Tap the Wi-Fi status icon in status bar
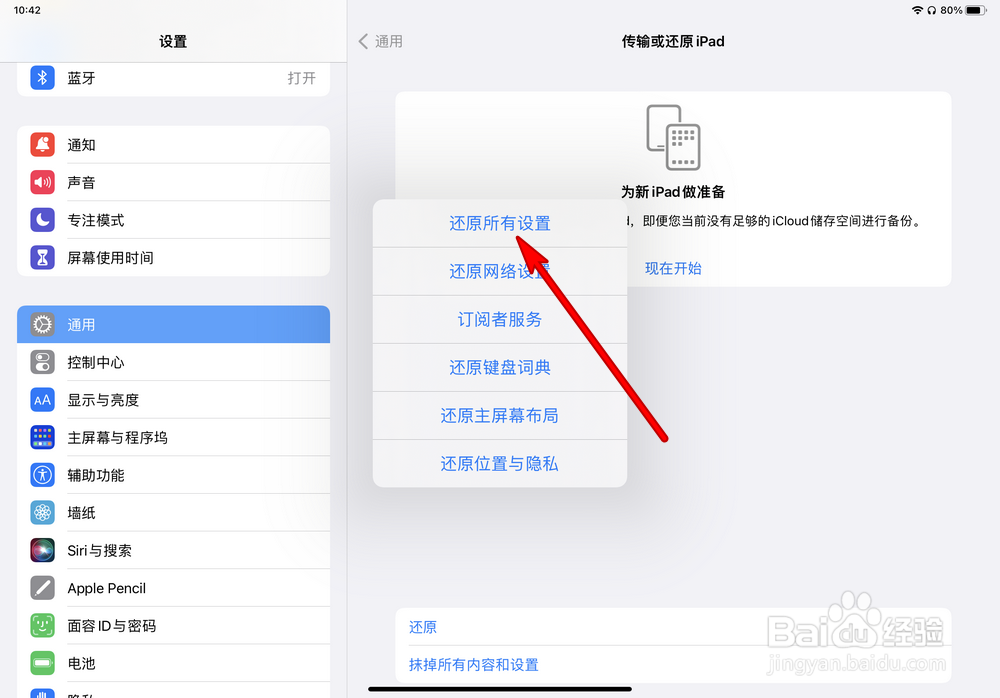Image resolution: width=1000 pixels, height=698 pixels. pos(917,10)
